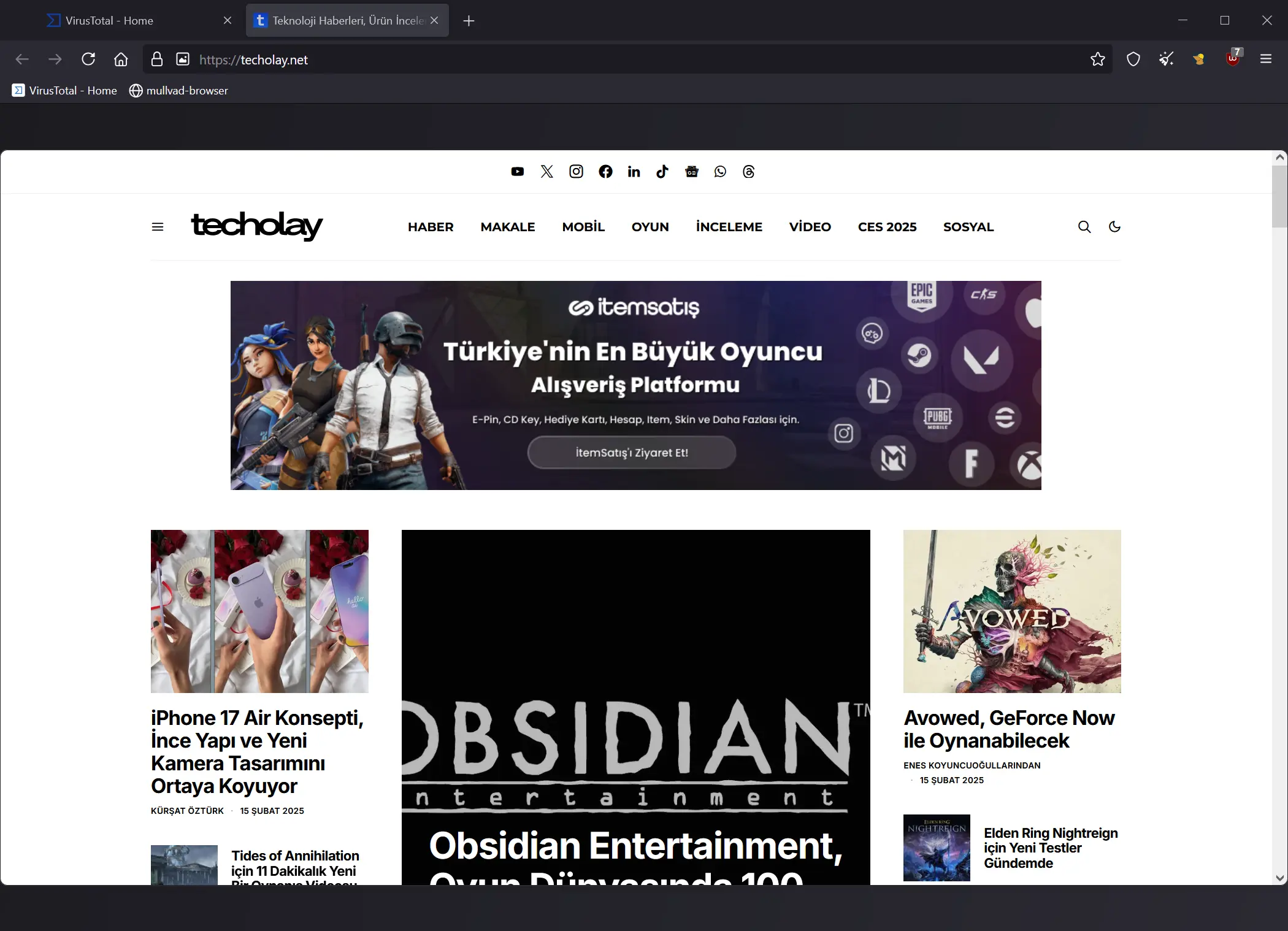Open the TikTok social icon
The height and width of the screenshot is (931, 1288).
(662, 172)
